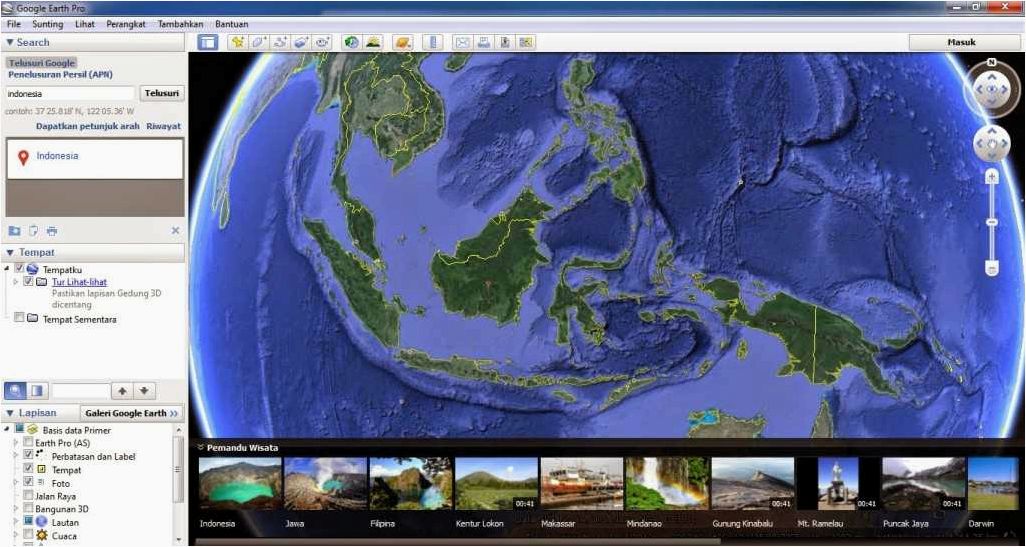Click the copy to clipboard icon under search results
This screenshot has width=1026, height=547.
pos(33,231)
